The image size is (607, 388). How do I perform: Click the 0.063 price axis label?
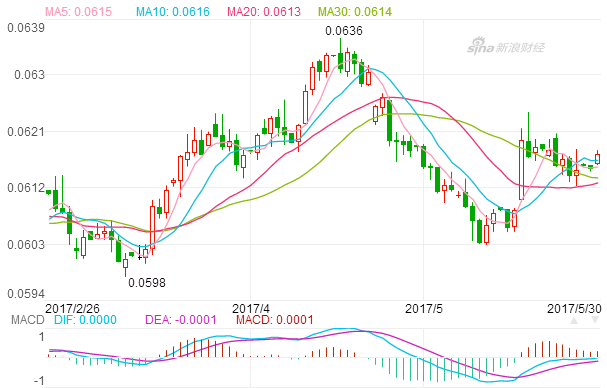point(29,74)
